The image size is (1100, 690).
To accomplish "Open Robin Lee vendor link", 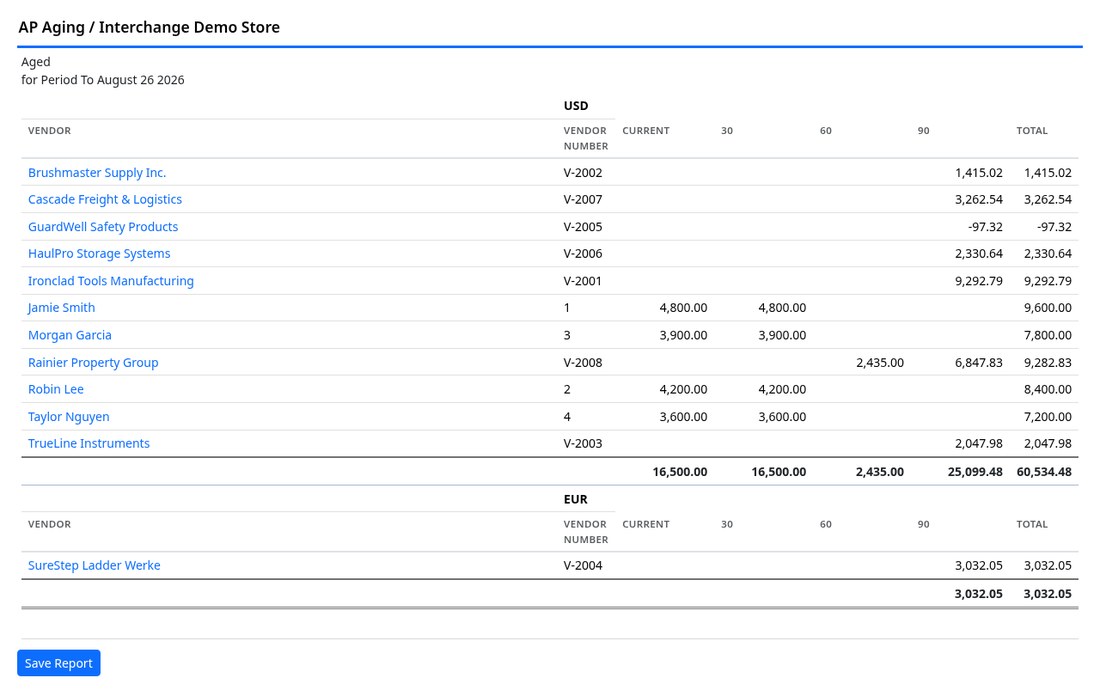I will (x=55, y=389).
